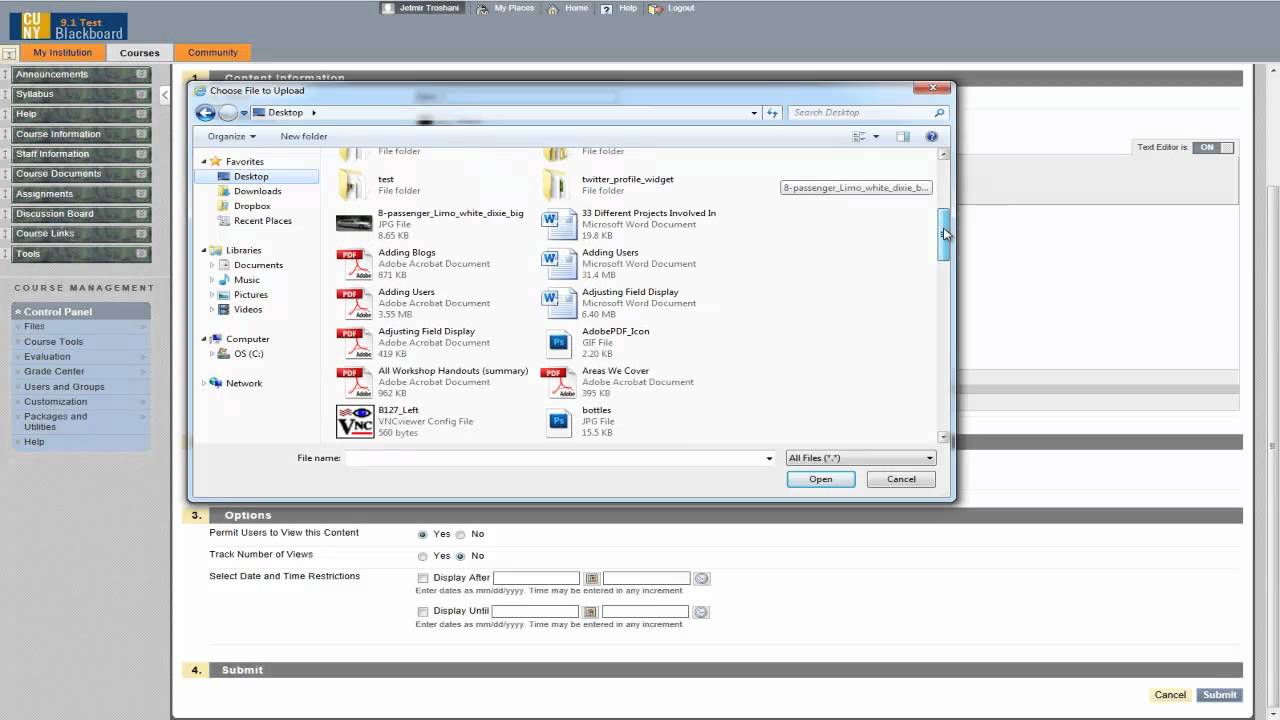
Task: Open the Organize dropdown menu
Action: click(x=232, y=136)
